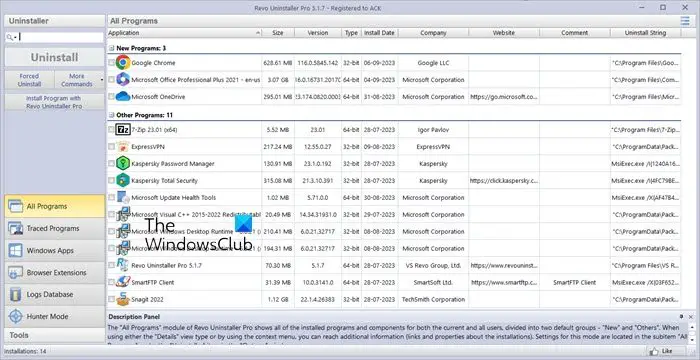Click the Installations: 14 status text
The height and width of the screenshot is (360, 700).
tap(25, 352)
